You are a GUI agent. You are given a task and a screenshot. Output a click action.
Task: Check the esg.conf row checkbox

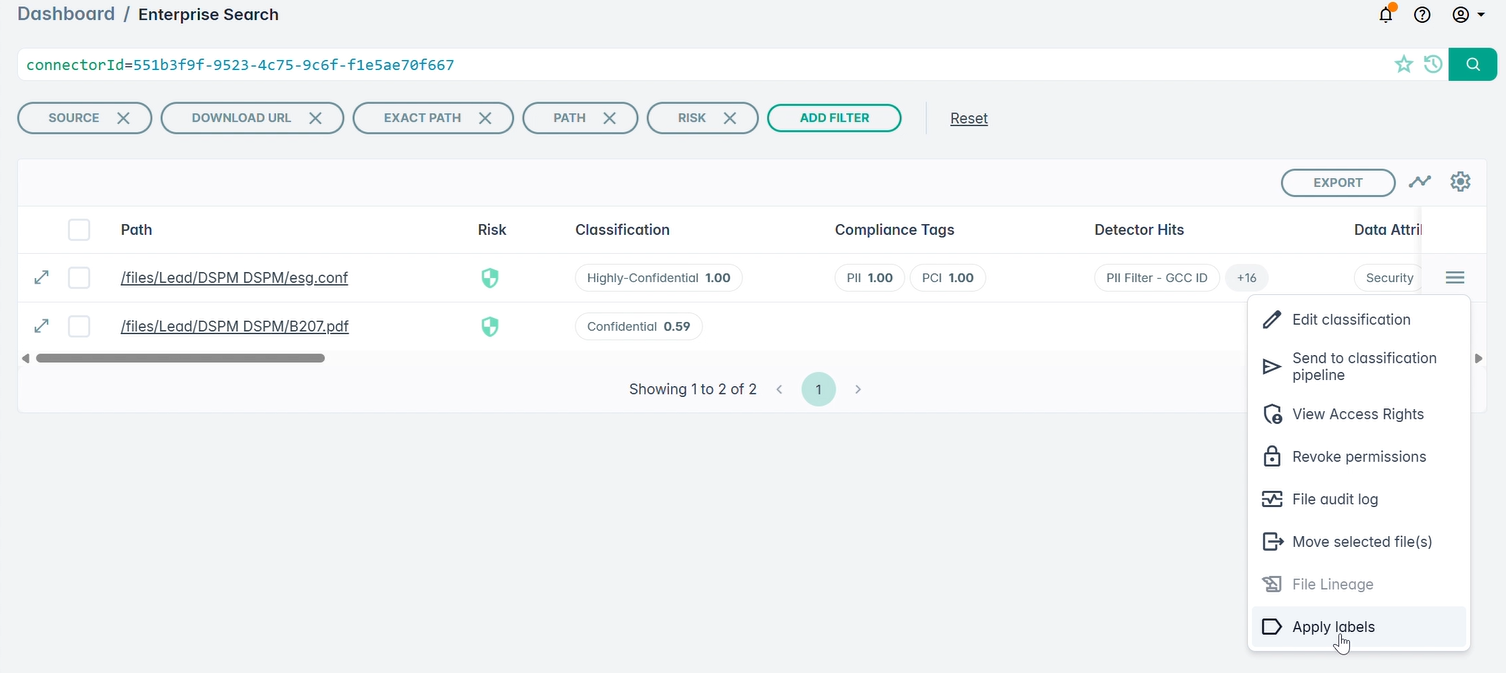(79, 278)
